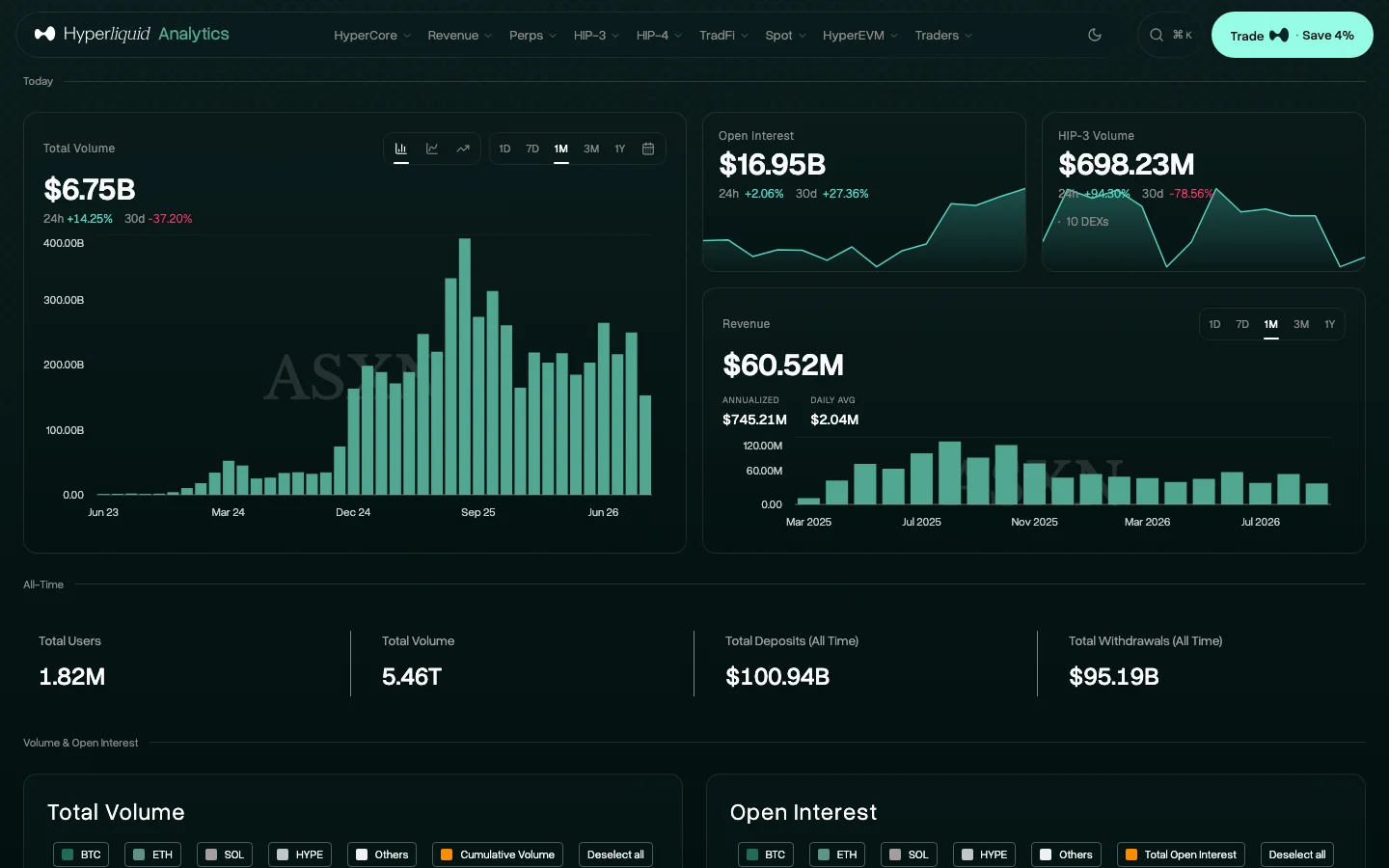The width and height of the screenshot is (1389, 868).
Task: Select 3M range in Total Volume chart
Action: [x=591, y=149]
